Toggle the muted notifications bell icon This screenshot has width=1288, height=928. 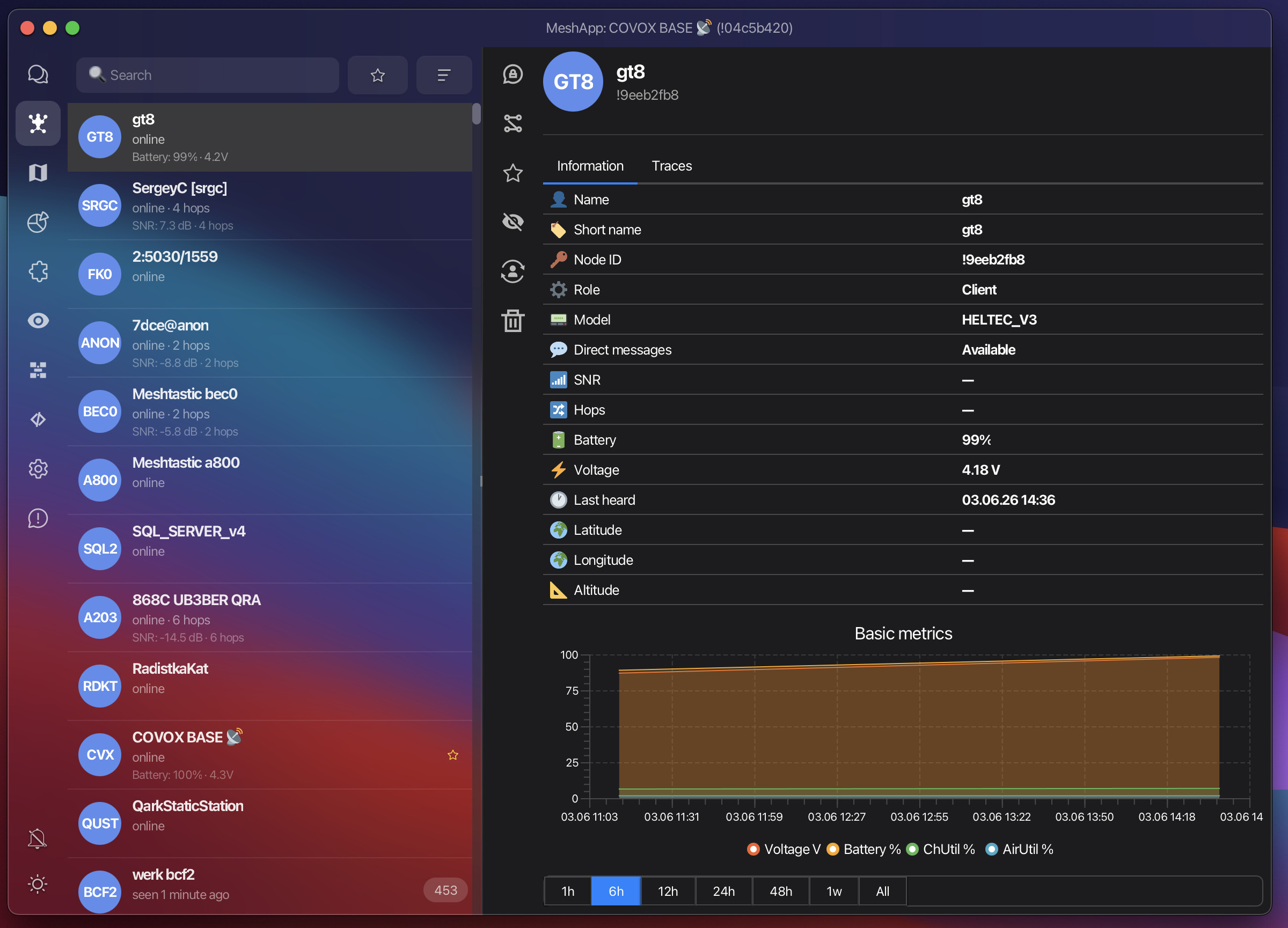(x=38, y=838)
